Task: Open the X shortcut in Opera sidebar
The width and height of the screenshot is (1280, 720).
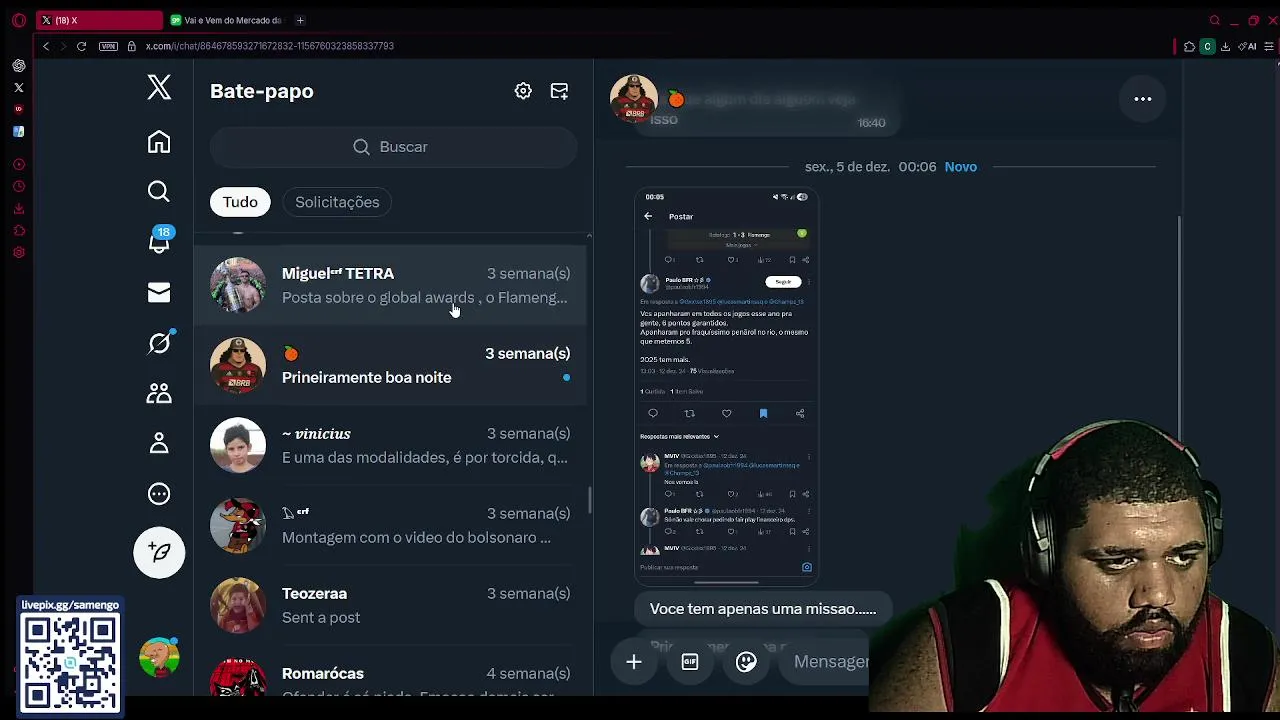Action: point(19,88)
